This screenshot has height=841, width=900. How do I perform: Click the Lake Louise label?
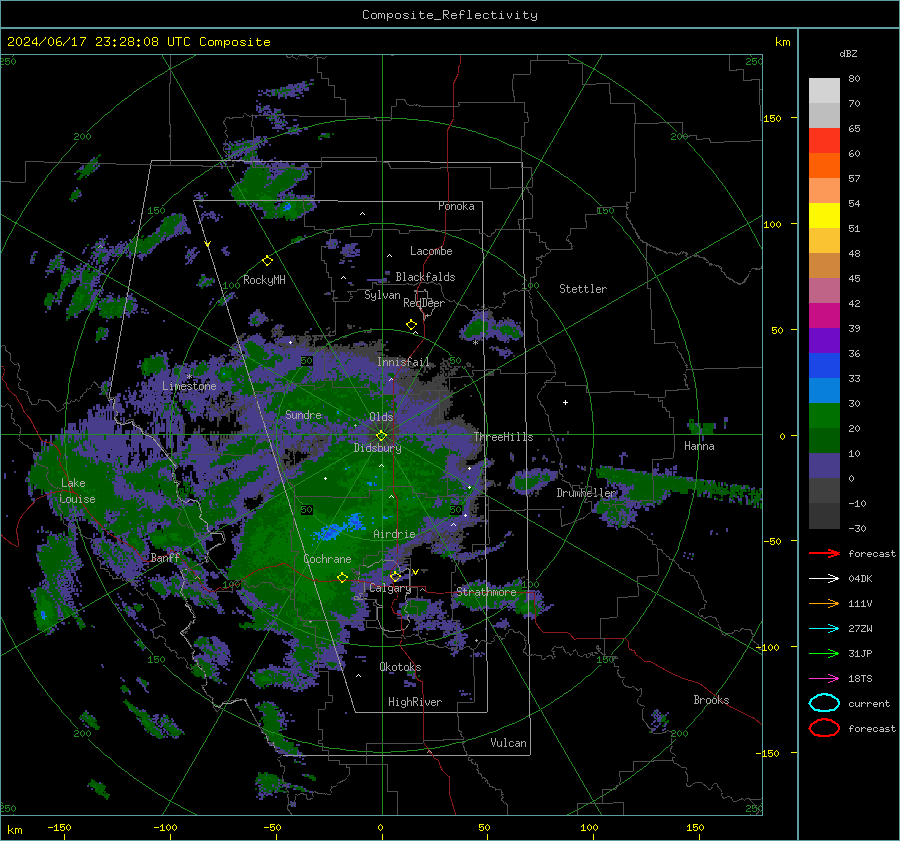[77, 491]
